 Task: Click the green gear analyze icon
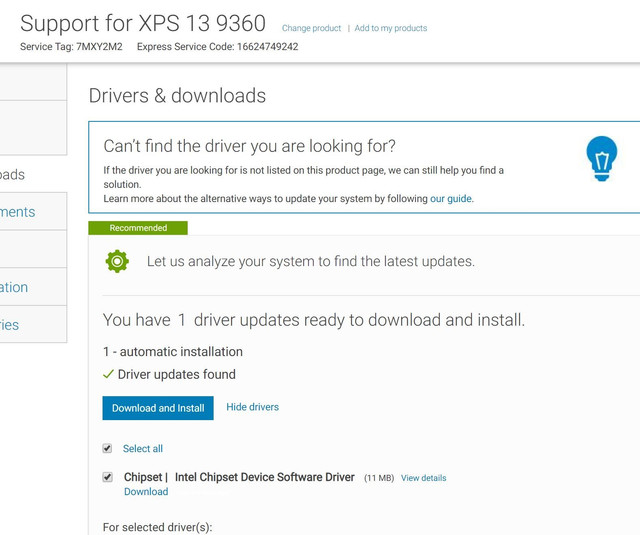(x=117, y=261)
